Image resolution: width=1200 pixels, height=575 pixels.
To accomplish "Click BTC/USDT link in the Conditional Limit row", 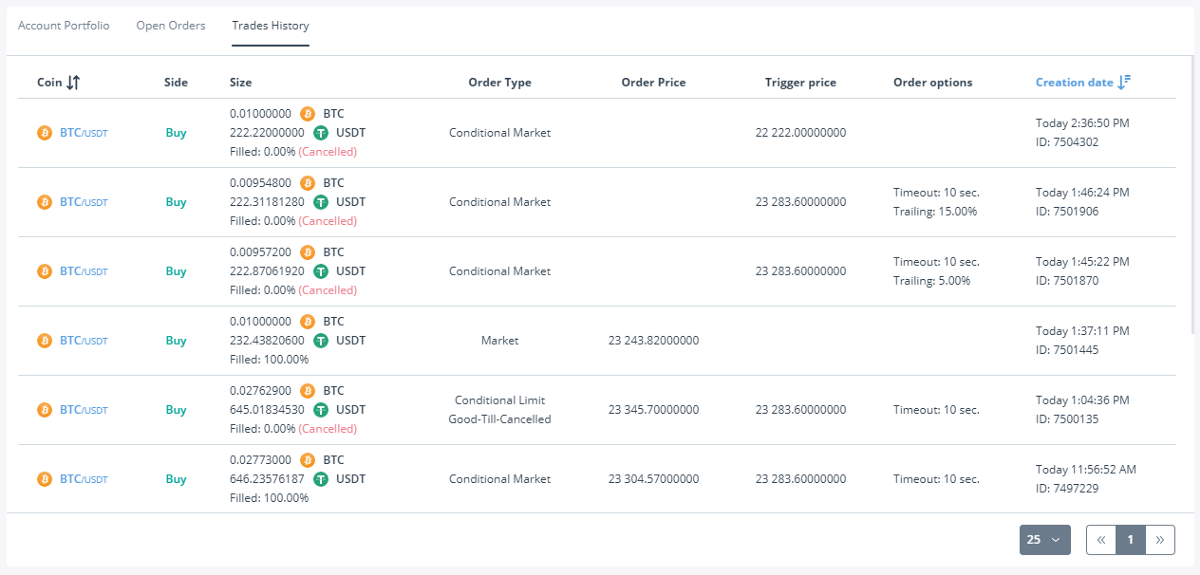I will pos(83,410).
